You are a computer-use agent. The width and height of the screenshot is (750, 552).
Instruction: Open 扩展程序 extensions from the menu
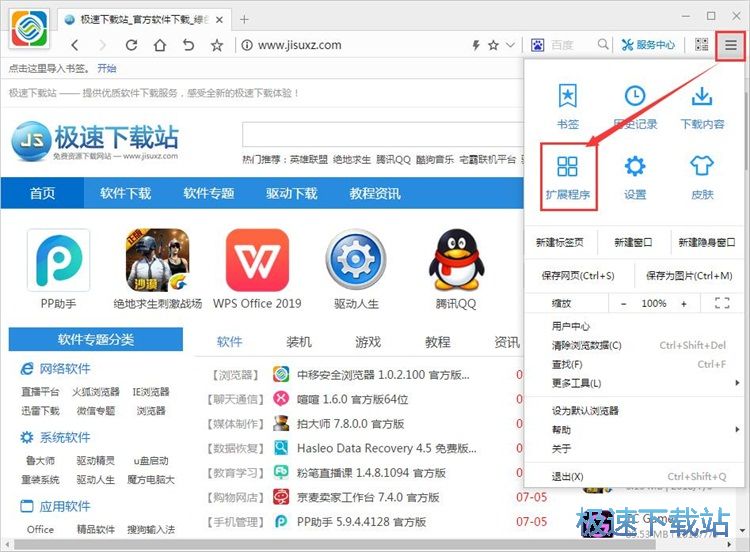click(x=568, y=177)
